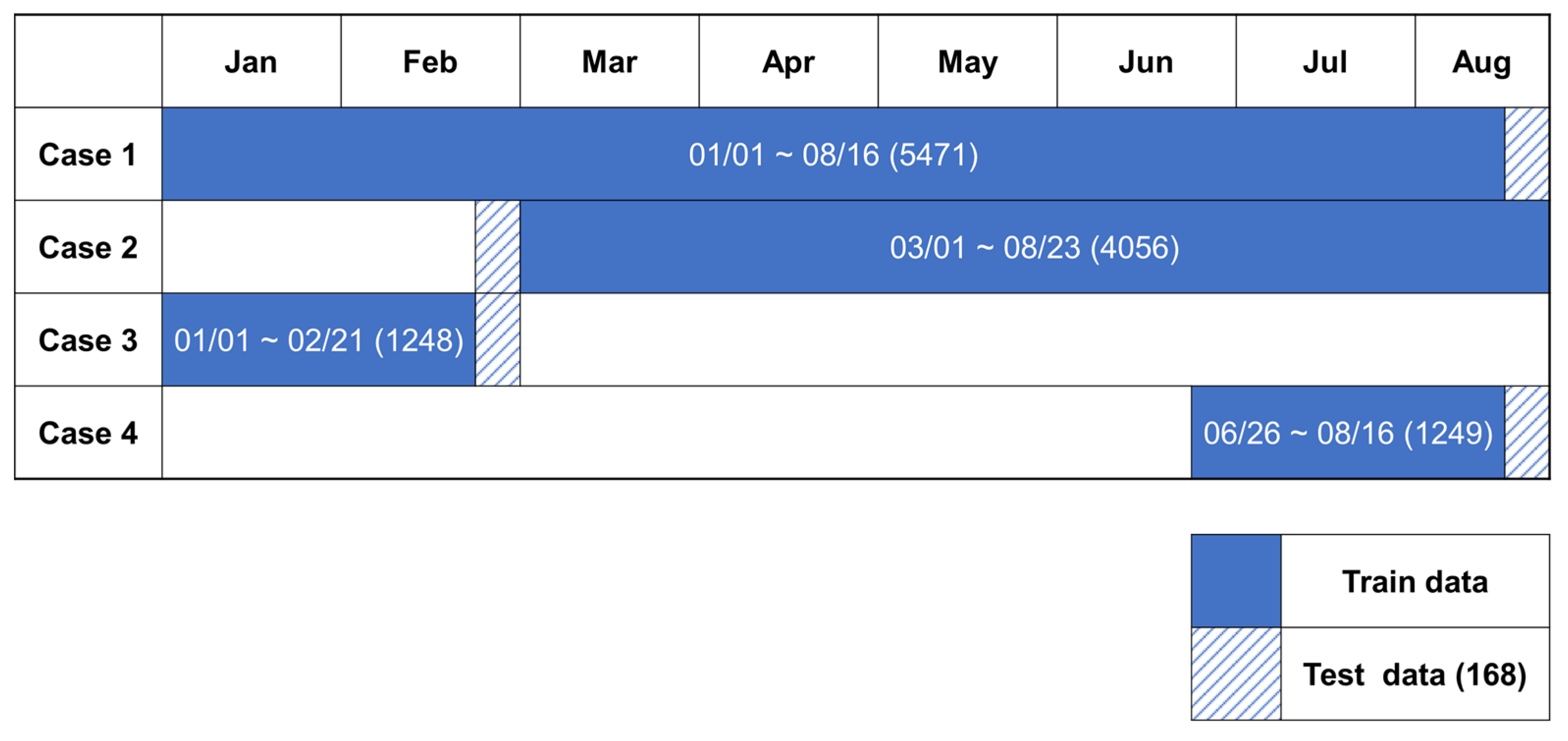The height and width of the screenshot is (741, 1568).
Task: Click the Jul month header
Action: point(1325,61)
